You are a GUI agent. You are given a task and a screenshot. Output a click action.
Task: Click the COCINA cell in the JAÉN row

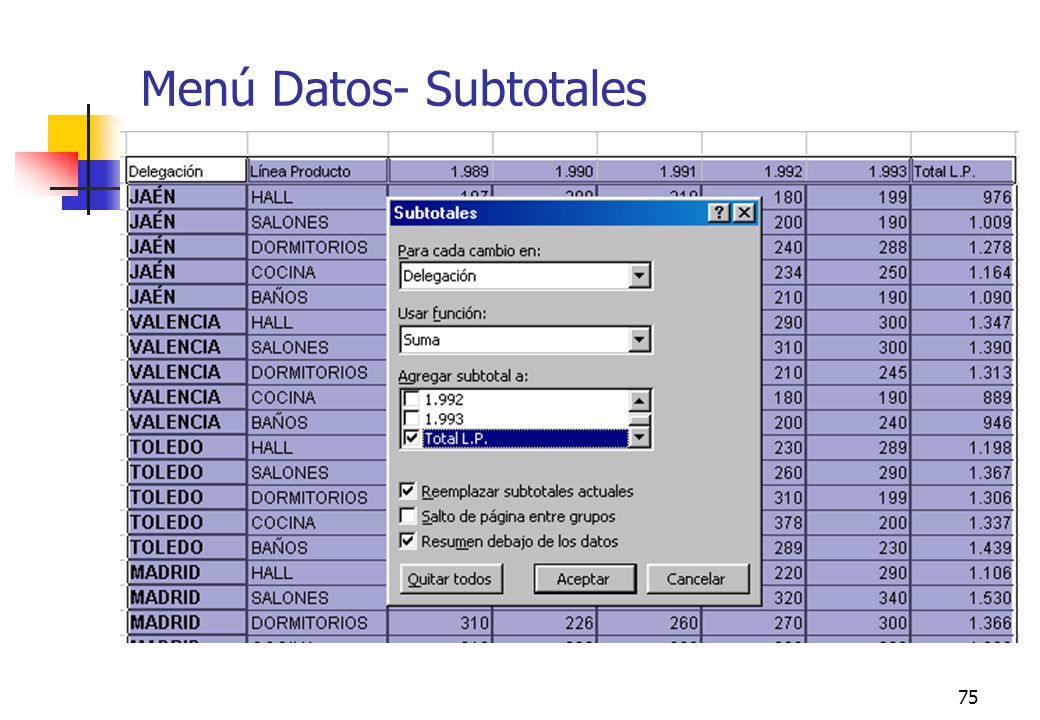coord(317,272)
